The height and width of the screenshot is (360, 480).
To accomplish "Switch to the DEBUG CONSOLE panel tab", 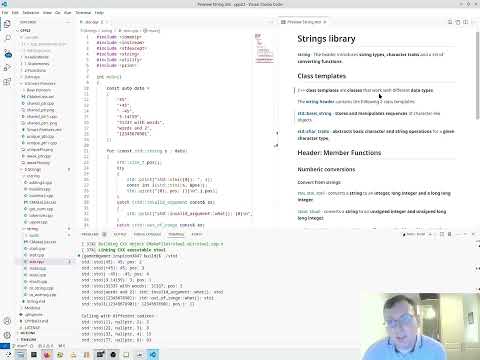I will tap(147, 234).
